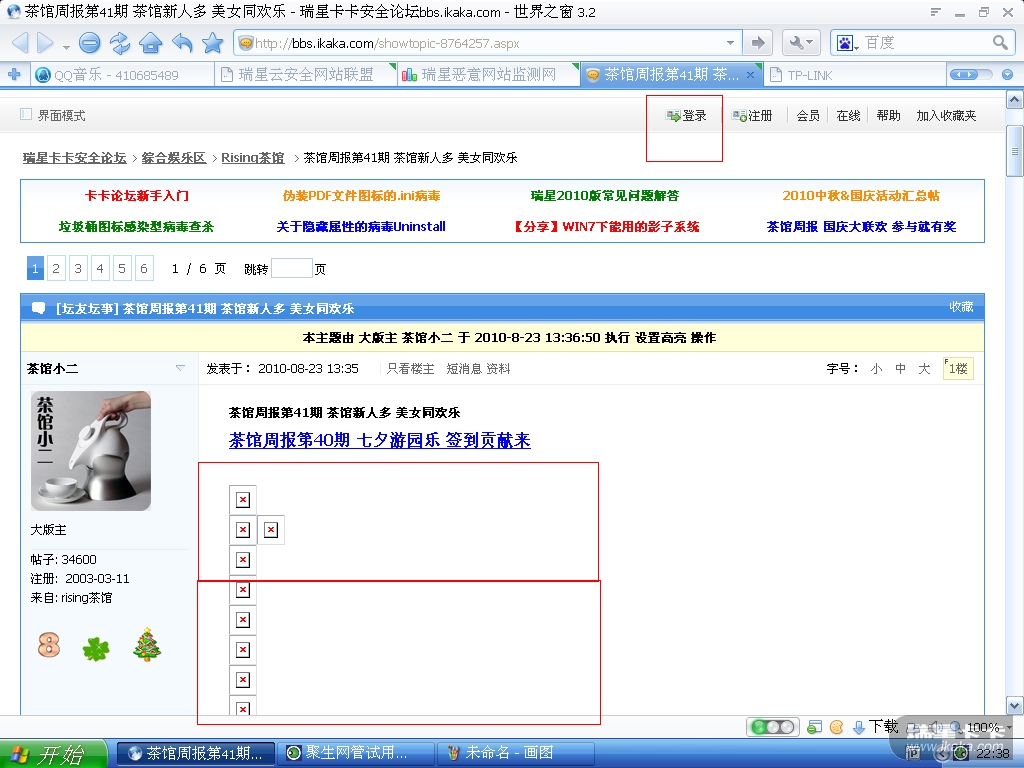
Task: Open the 帮助 help link
Action: click(888, 116)
